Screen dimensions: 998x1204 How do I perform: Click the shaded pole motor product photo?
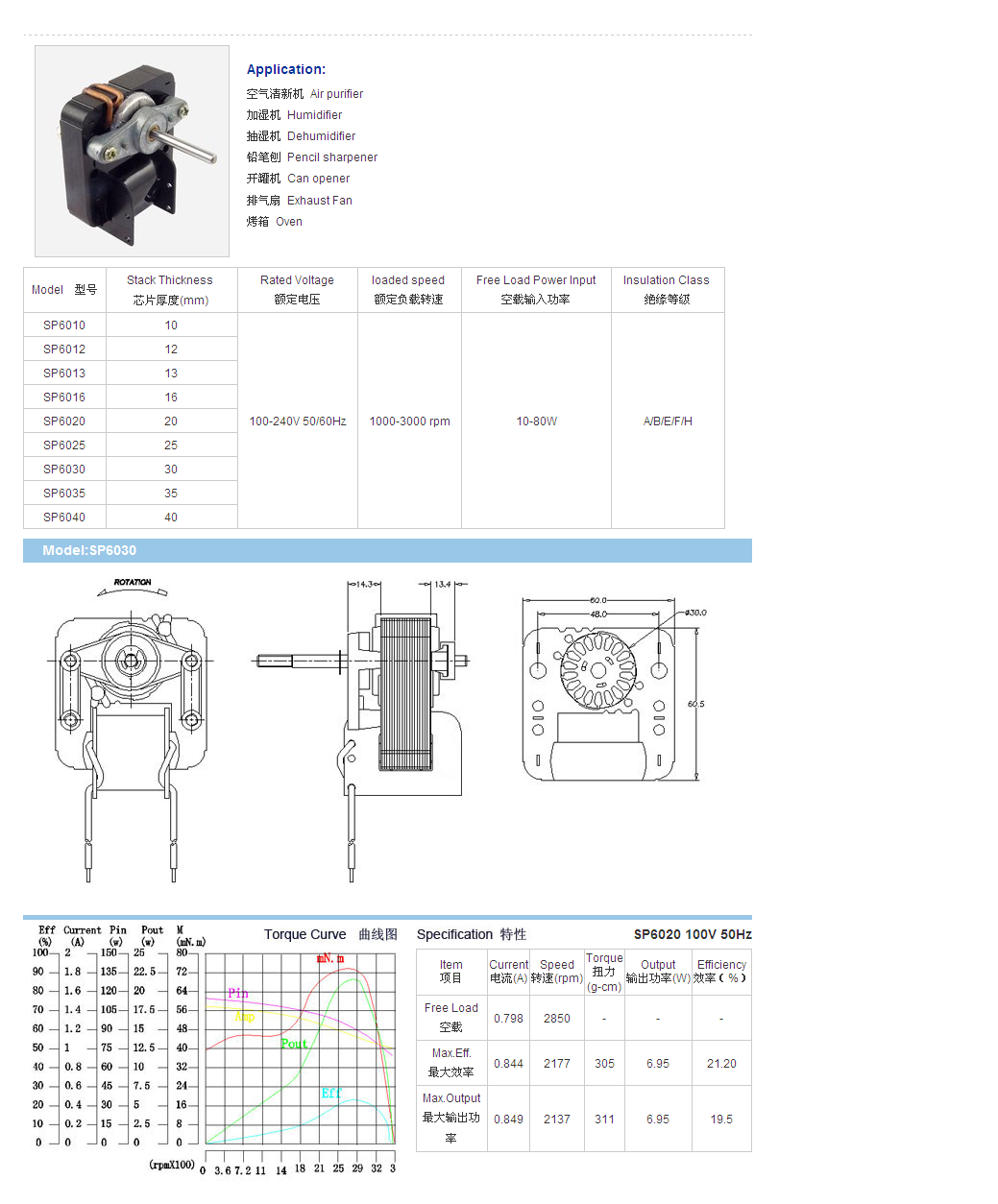pyautogui.click(x=132, y=151)
